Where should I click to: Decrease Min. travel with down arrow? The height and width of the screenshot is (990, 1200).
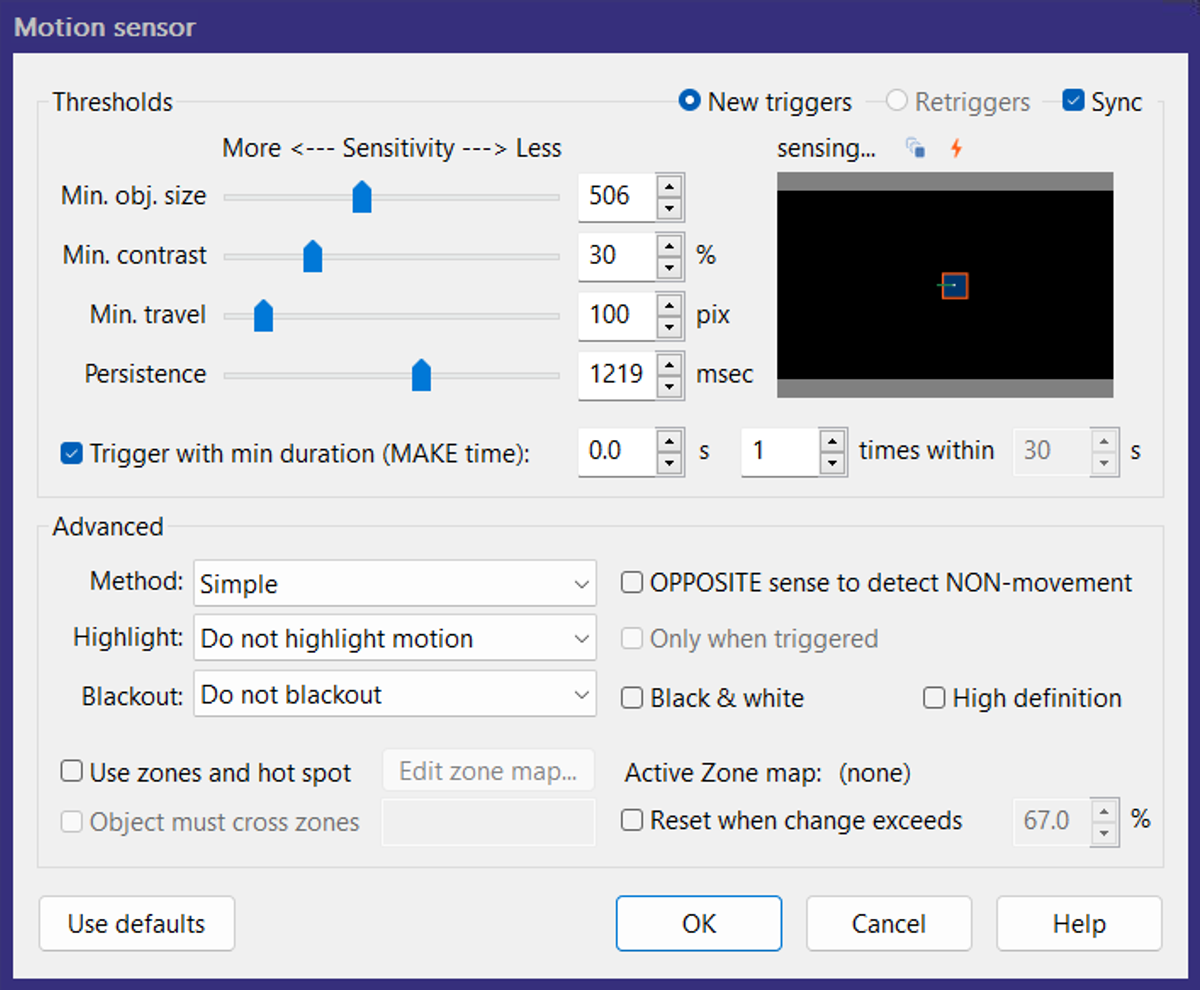pos(670,327)
